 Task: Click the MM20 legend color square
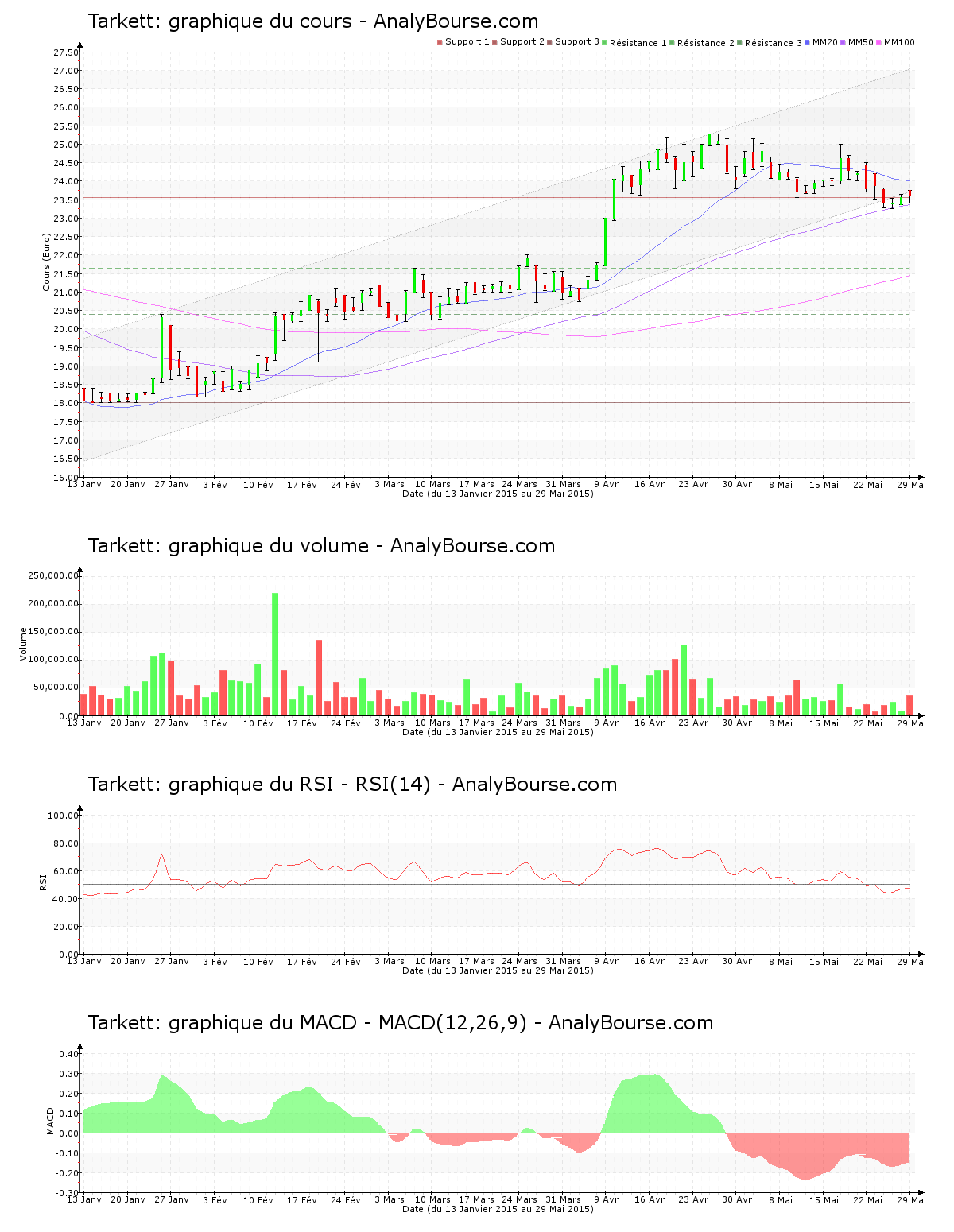pos(808,42)
